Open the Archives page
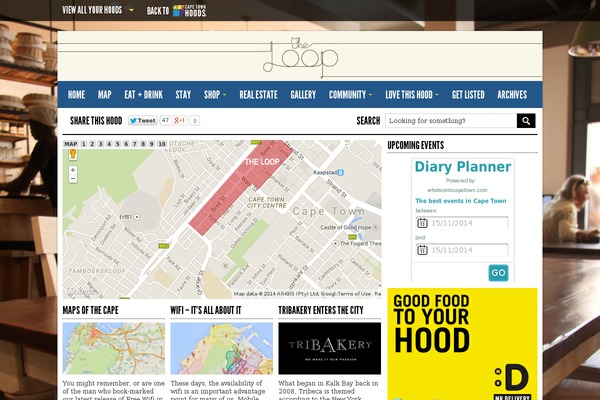The height and width of the screenshot is (400, 600). [512, 95]
